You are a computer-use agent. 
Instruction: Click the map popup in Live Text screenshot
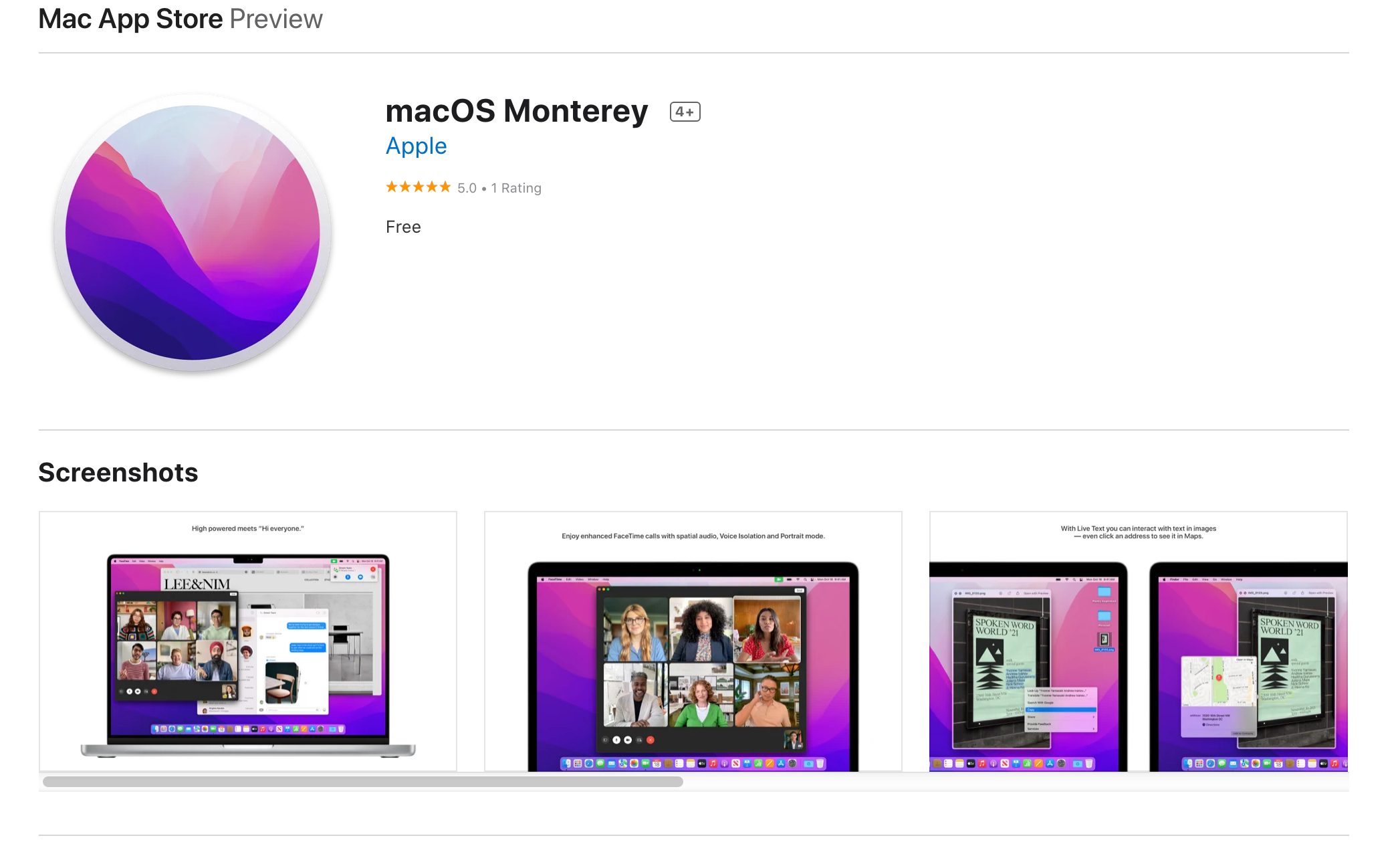point(1218,695)
